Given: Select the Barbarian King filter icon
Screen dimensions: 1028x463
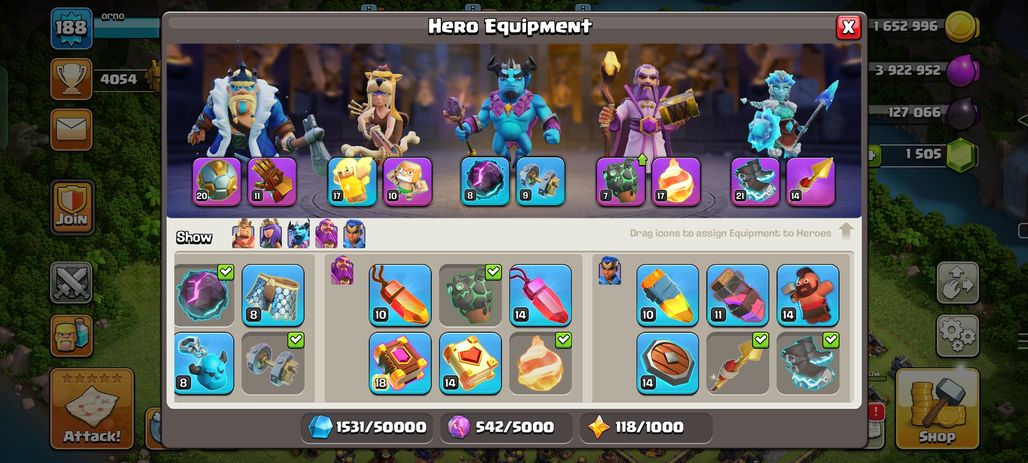Looking at the screenshot, I should point(243,234).
